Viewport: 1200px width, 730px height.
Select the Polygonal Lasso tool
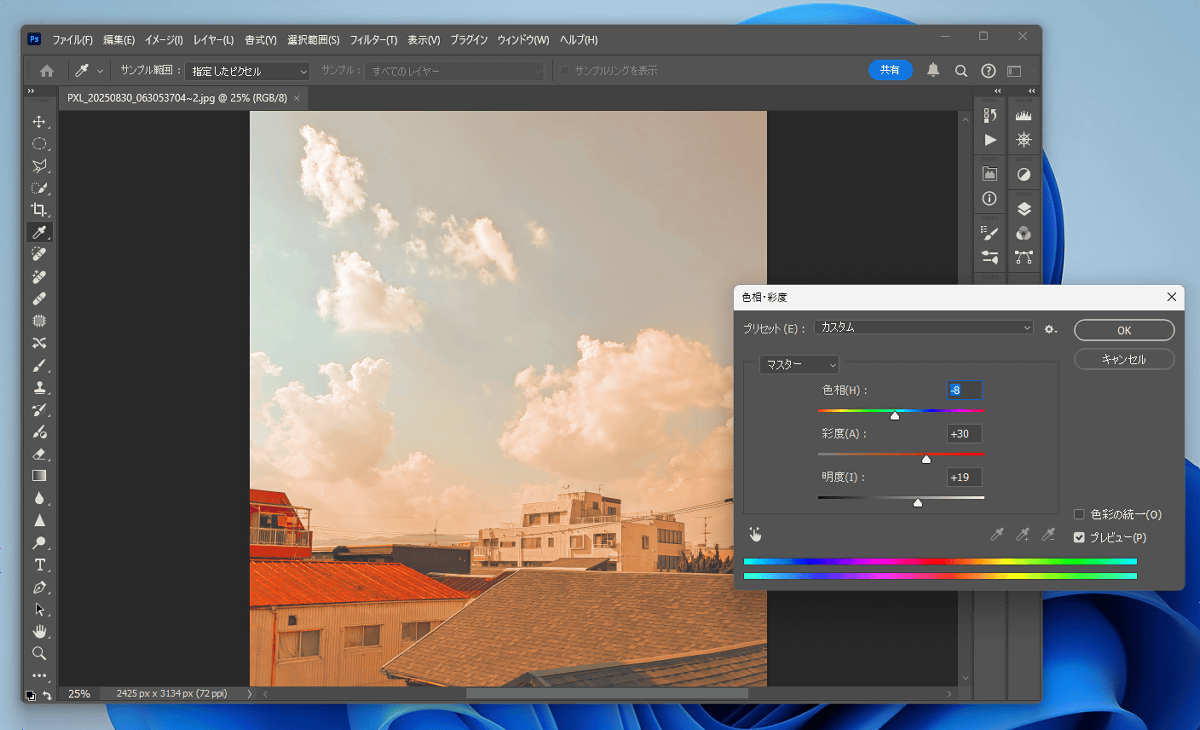pyautogui.click(x=40, y=165)
